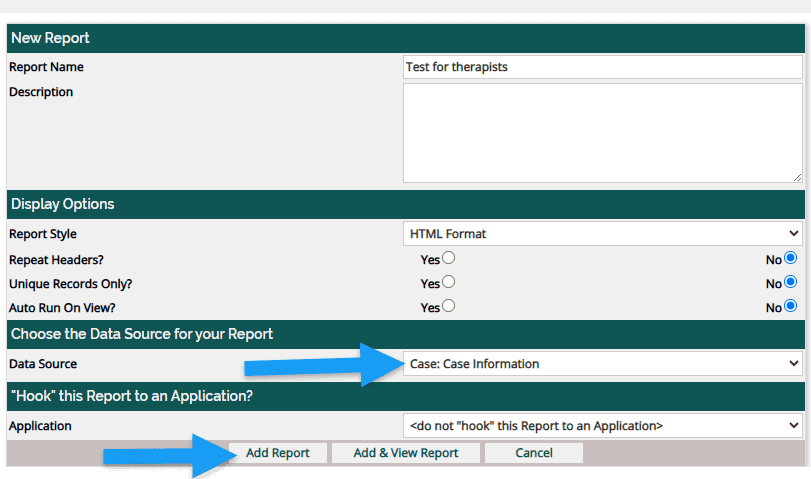Enable Yes for Auto Run On View
Viewport: 811px width, 479px height.
pyautogui.click(x=448, y=306)
